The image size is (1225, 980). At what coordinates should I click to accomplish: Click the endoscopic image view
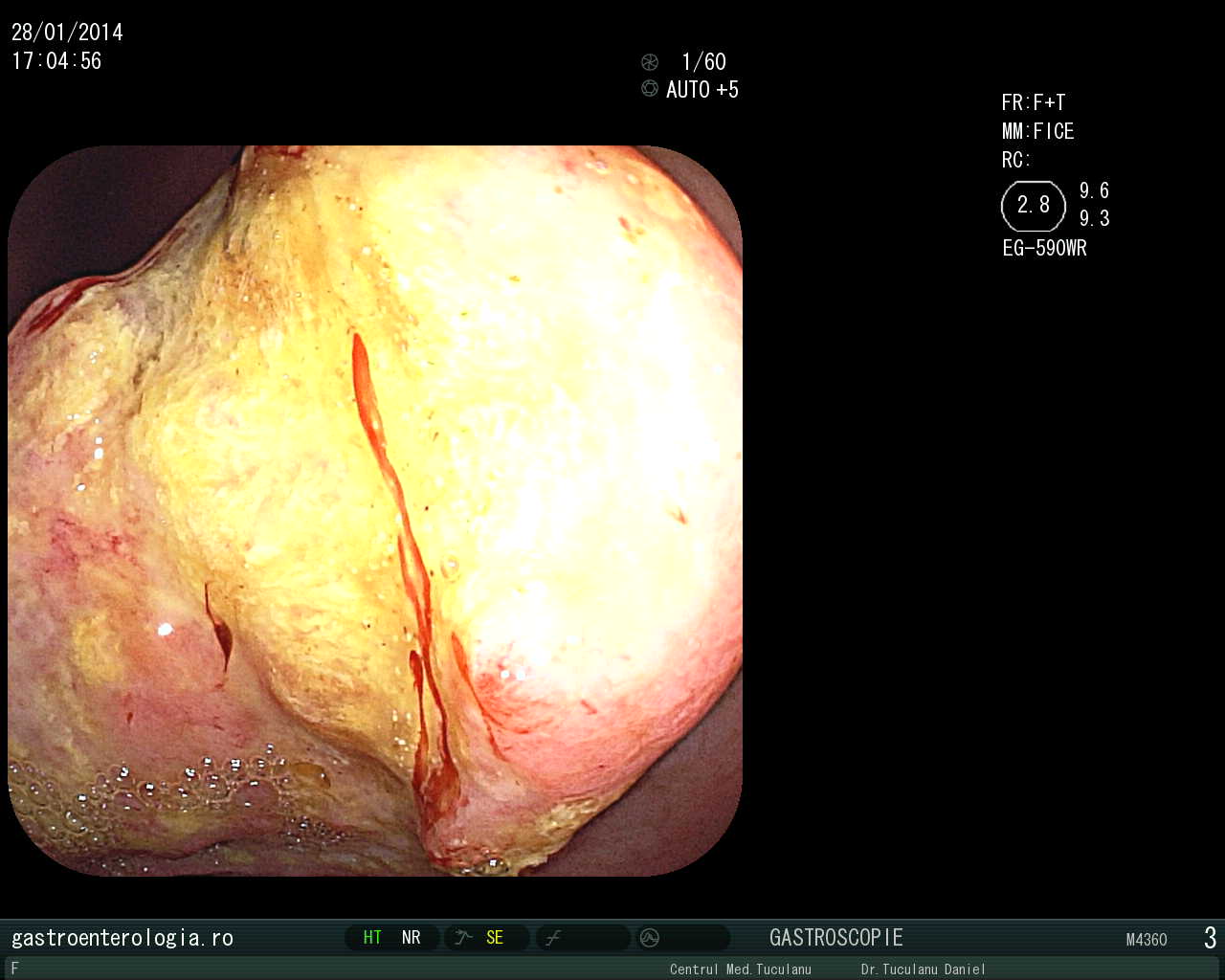(x=375, y=510)
